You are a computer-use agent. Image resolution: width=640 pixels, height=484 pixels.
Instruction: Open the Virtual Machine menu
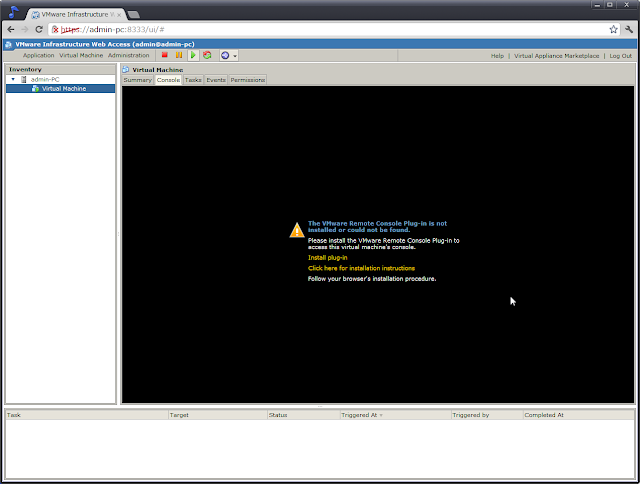(81, 56)
